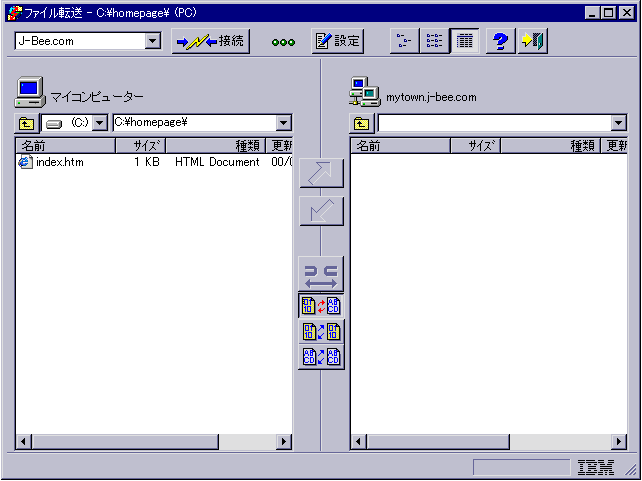Click the exit door icon

click(533, 41)
